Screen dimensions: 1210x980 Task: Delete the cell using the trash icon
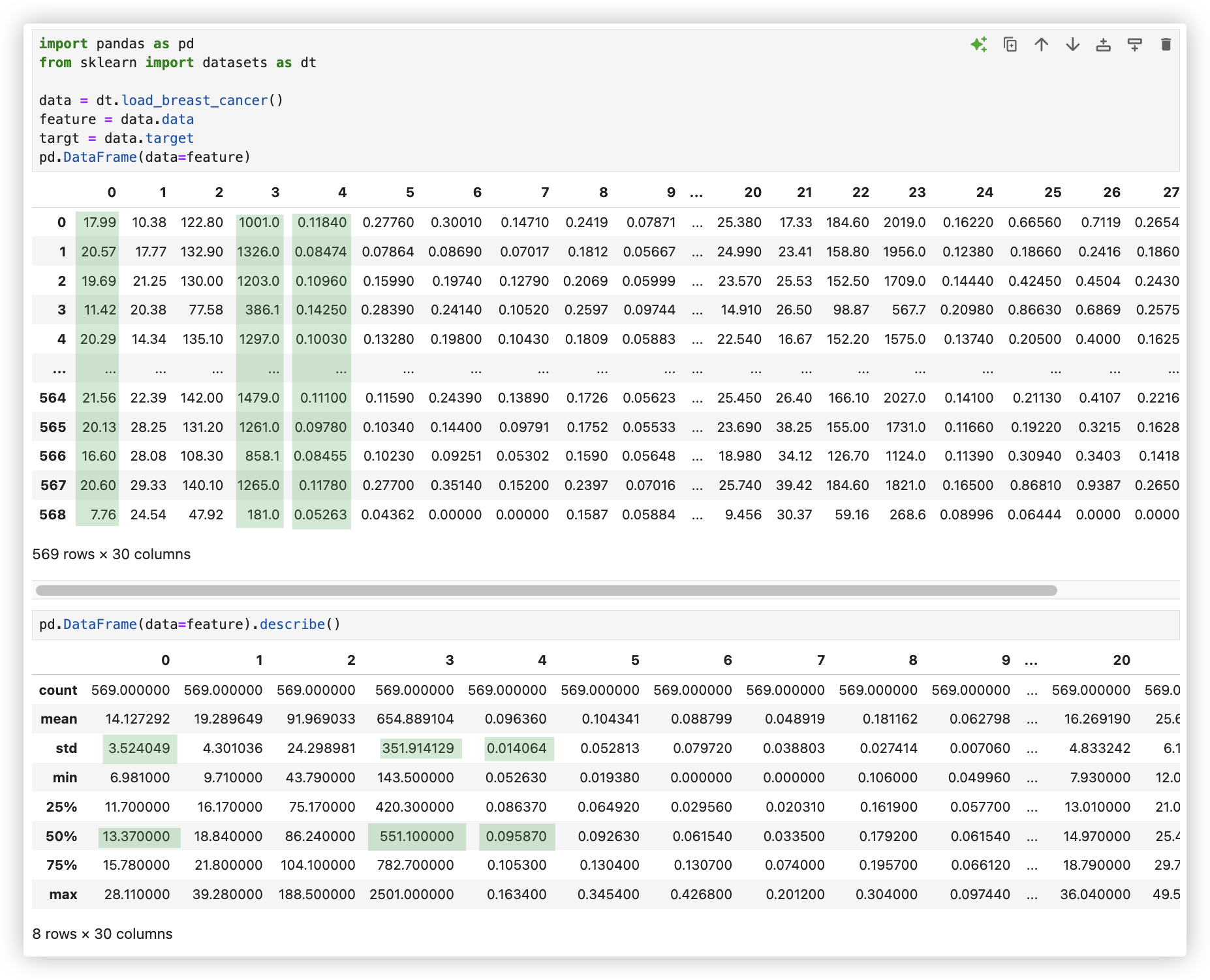pos(1166,44)
